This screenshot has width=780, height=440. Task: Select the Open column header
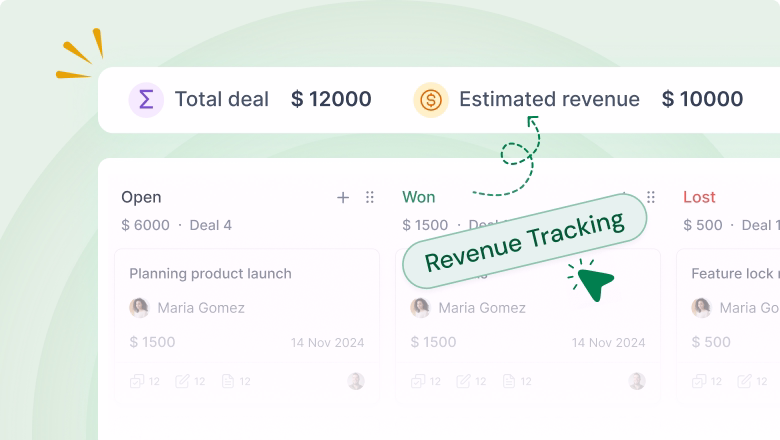(141, 197)
